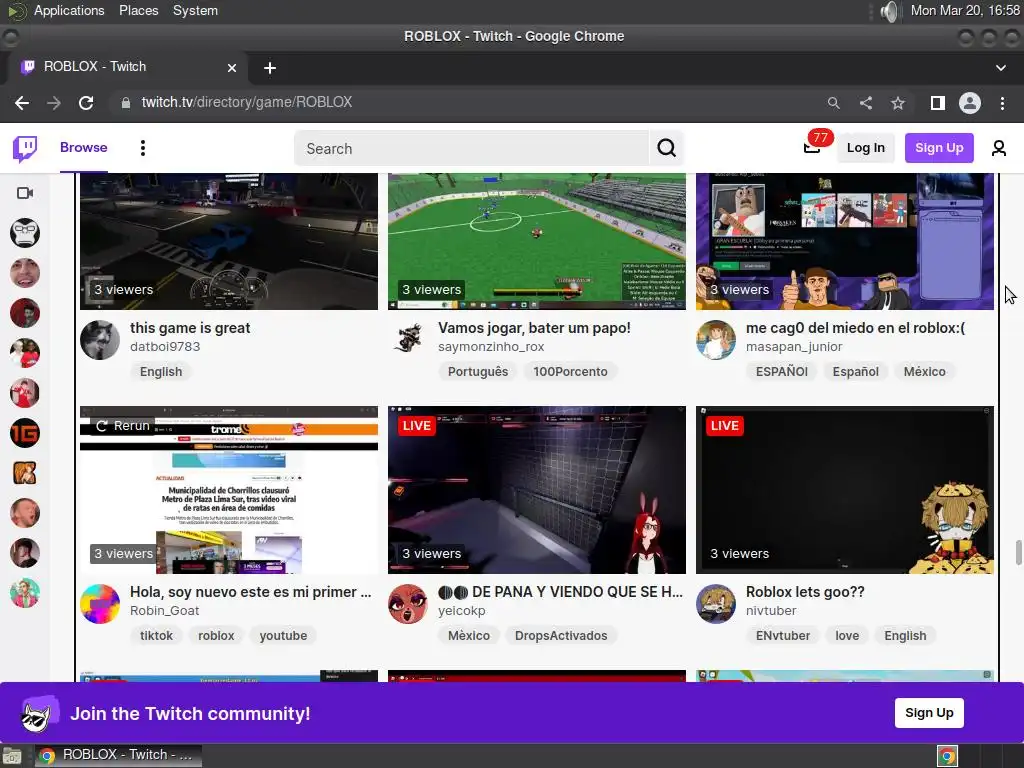Open the last sidebar channel avatar in teal
The image size is (1024, 768).
pos(25,593)
